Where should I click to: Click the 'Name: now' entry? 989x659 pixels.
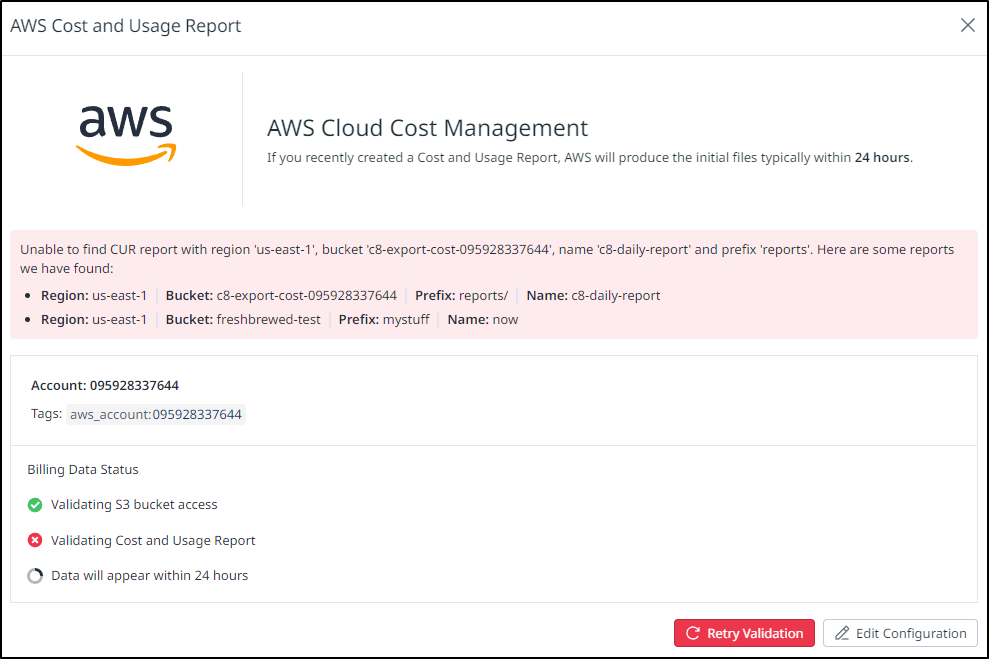pos(483,320)
